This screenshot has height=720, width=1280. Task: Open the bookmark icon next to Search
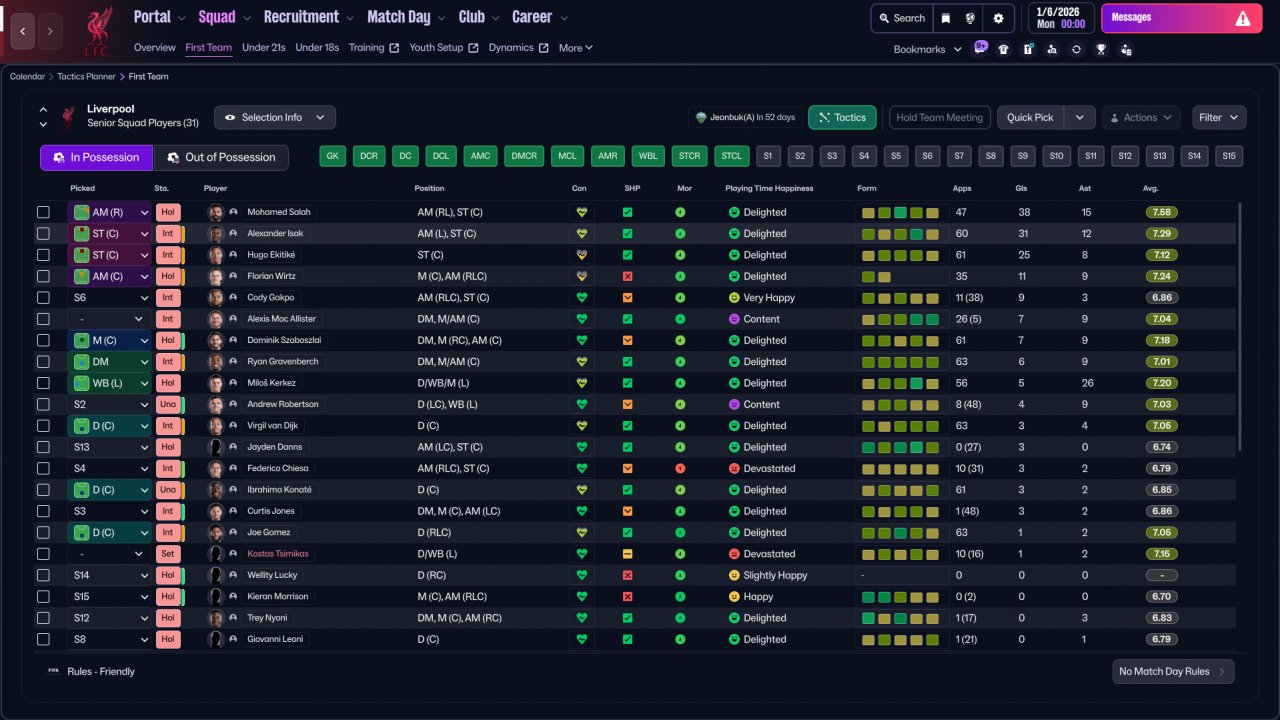946,18
